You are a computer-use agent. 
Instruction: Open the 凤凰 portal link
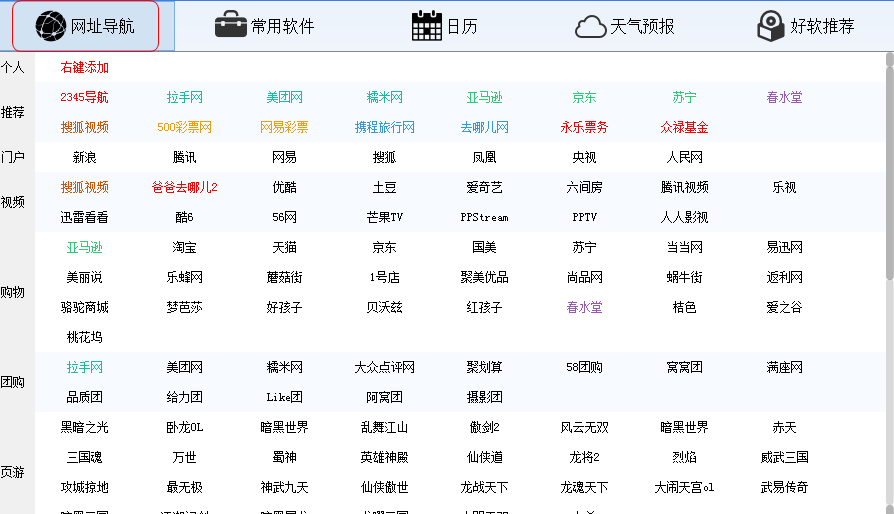click(484, 157)
